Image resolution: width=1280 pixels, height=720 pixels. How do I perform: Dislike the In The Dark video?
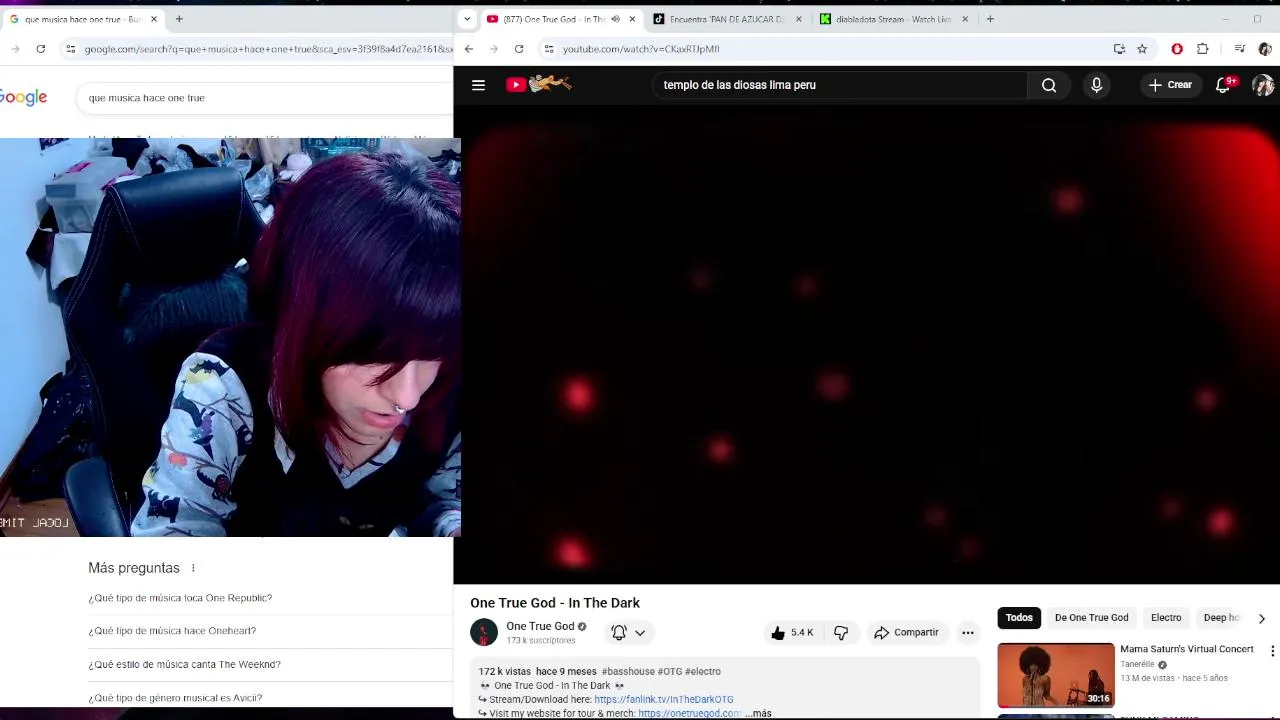click(841, 632)
